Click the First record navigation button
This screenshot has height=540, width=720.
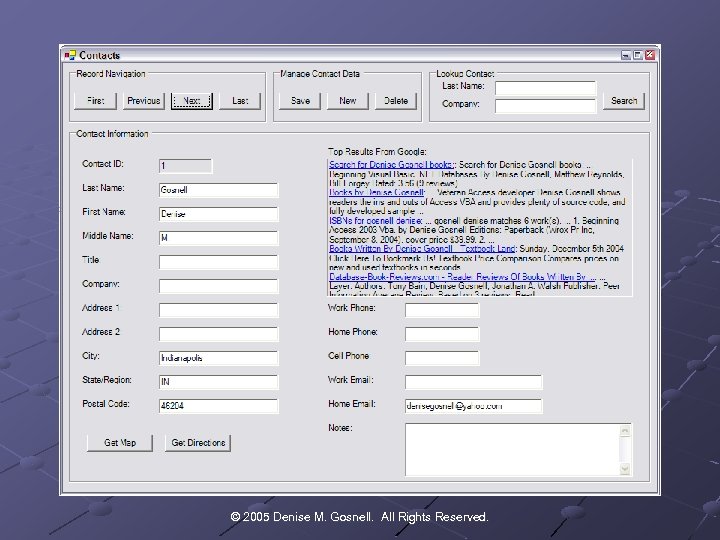click(x=96, y=101)
